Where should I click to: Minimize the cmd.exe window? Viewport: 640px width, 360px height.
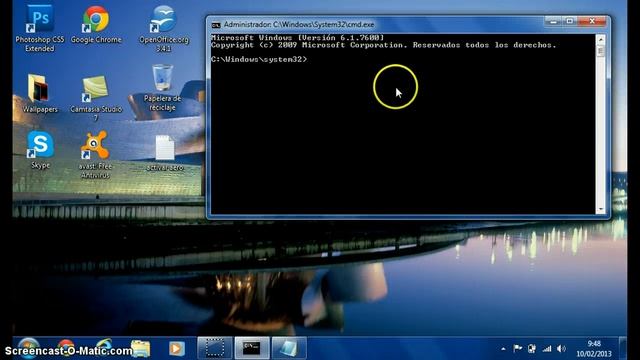pyautogui.click(x=553, y=21)
